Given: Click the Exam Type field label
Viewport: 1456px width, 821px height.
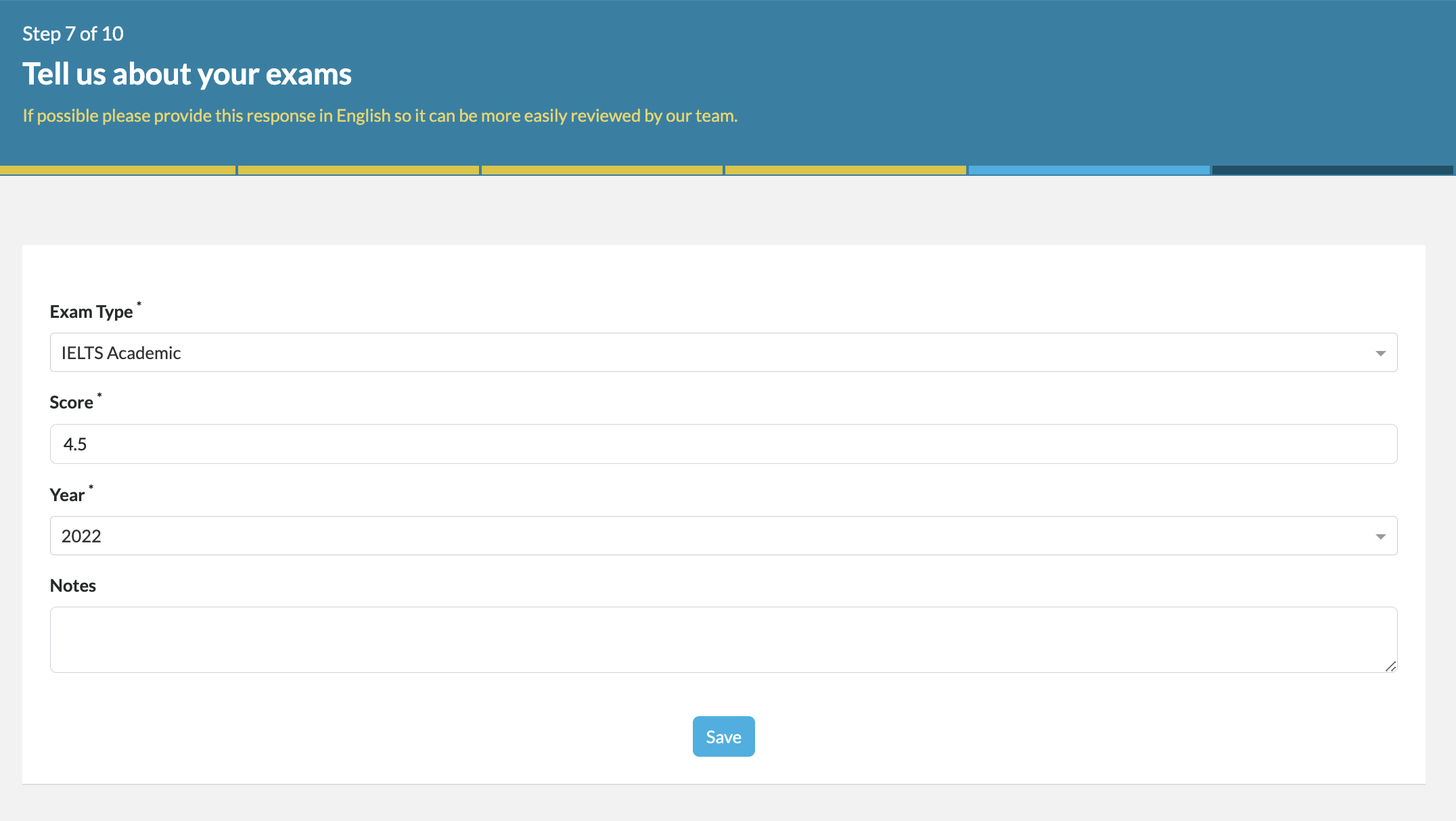Looking at the screenshot, I should (x=91, y=312).
